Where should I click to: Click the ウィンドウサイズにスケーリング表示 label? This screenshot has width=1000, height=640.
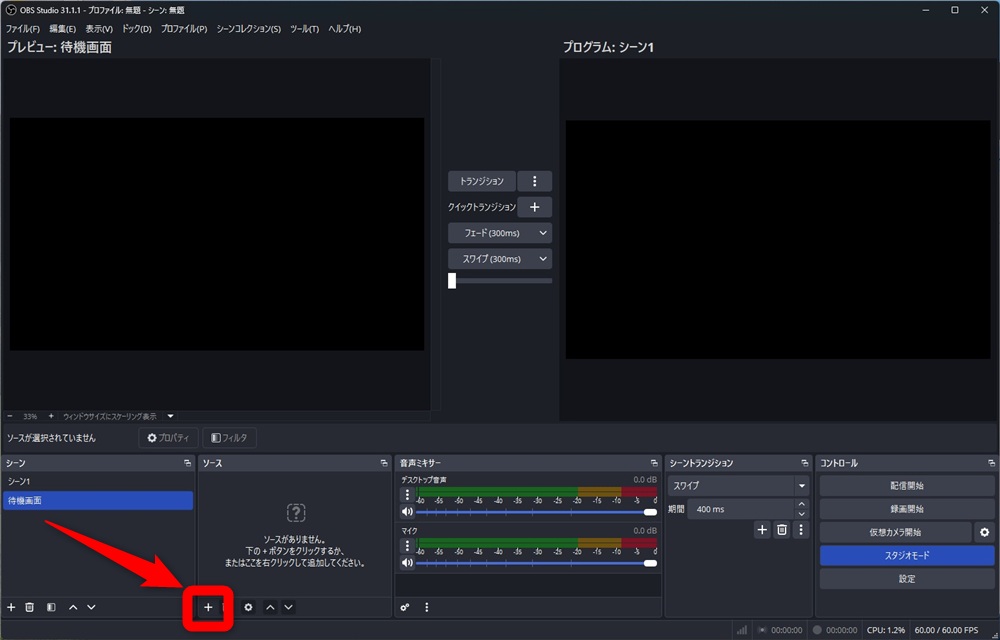coord(110,416)
